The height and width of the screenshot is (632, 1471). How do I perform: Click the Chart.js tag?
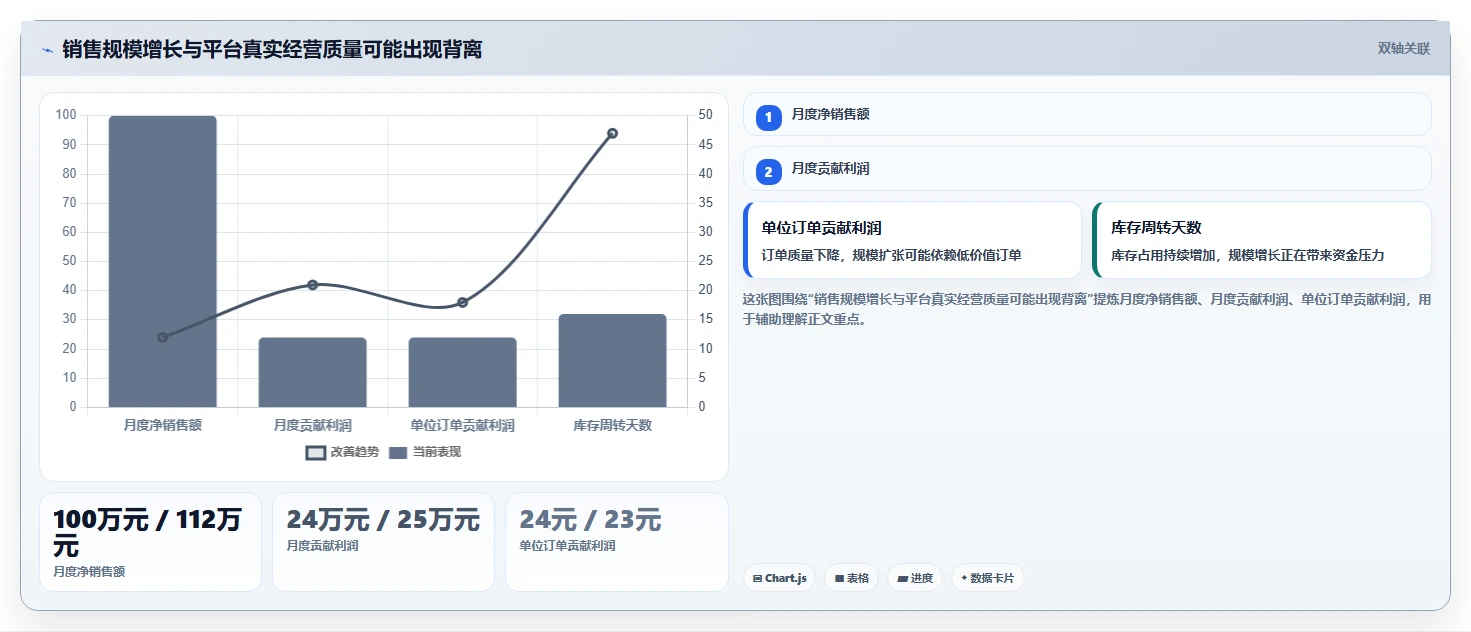click(780, 578)
